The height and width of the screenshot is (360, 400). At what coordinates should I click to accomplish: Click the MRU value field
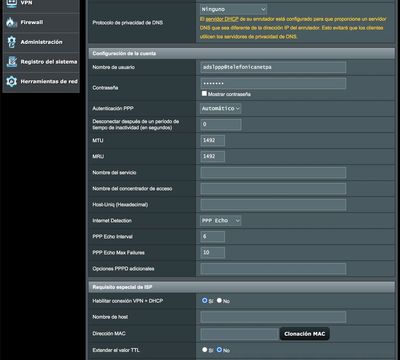pyautogui.click(x=213, y=156)
